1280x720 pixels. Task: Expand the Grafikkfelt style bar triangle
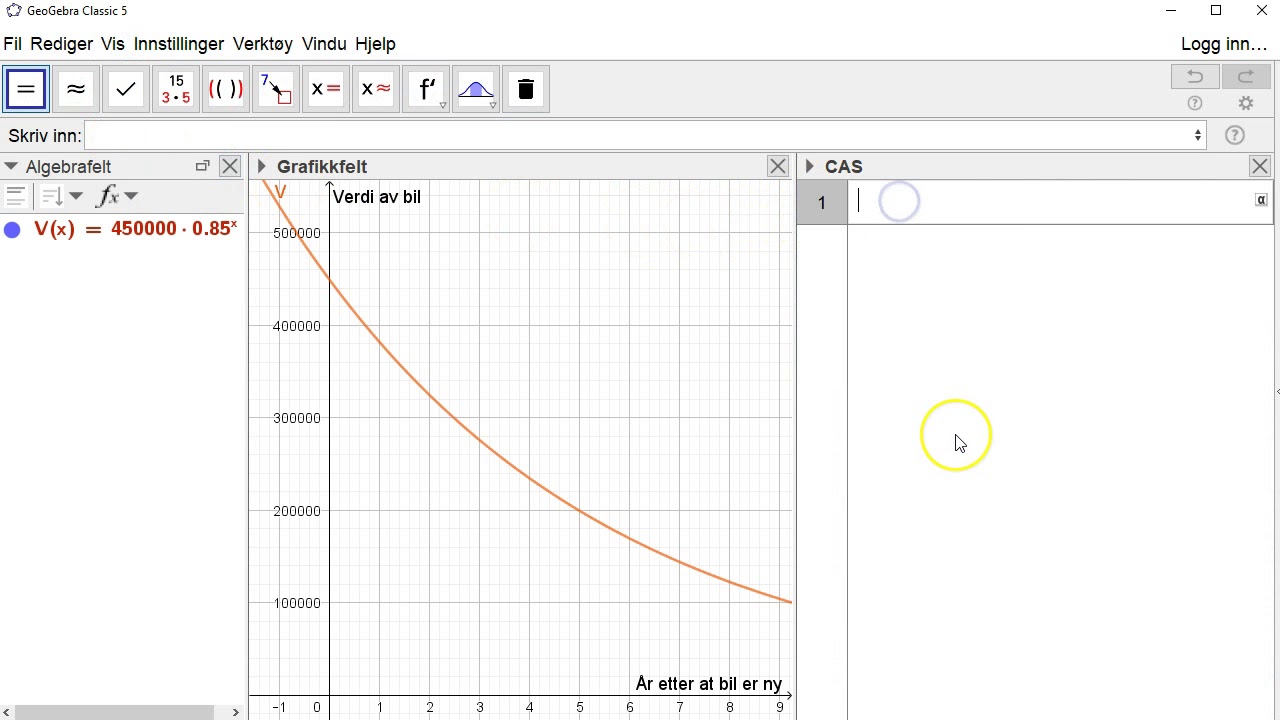click(261, 167)
